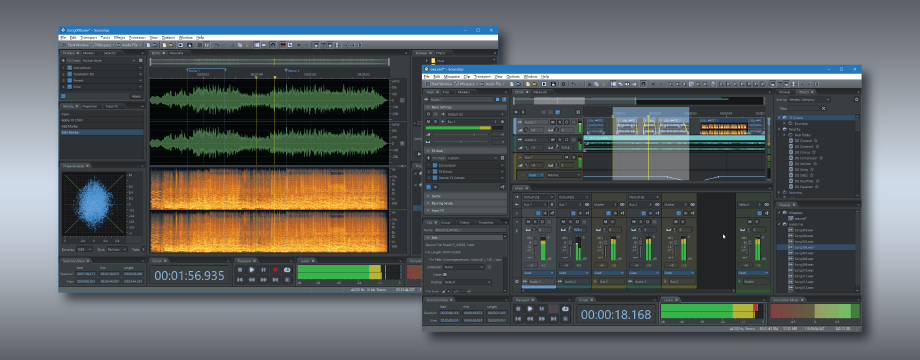Viewport: 920px width, 360px height.
Task: Click the Effects filter input field
Action: 804,108
